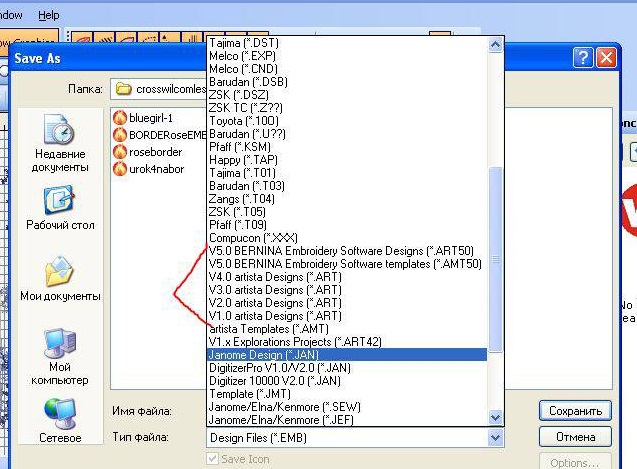Click Cancel (Отмена) button
The width and height of the screenshot is (637, 469).
click(575, 437)
